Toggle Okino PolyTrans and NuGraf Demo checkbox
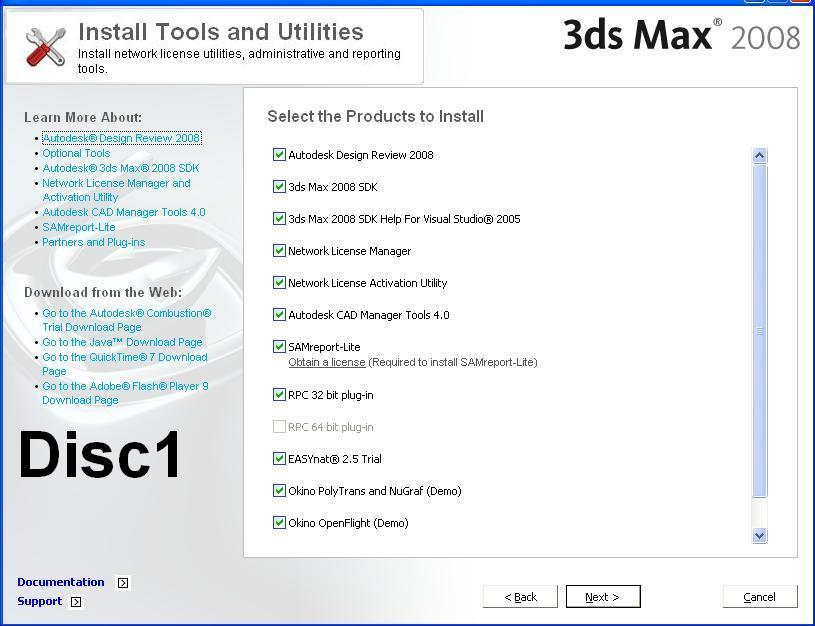 tap(279, 490)
